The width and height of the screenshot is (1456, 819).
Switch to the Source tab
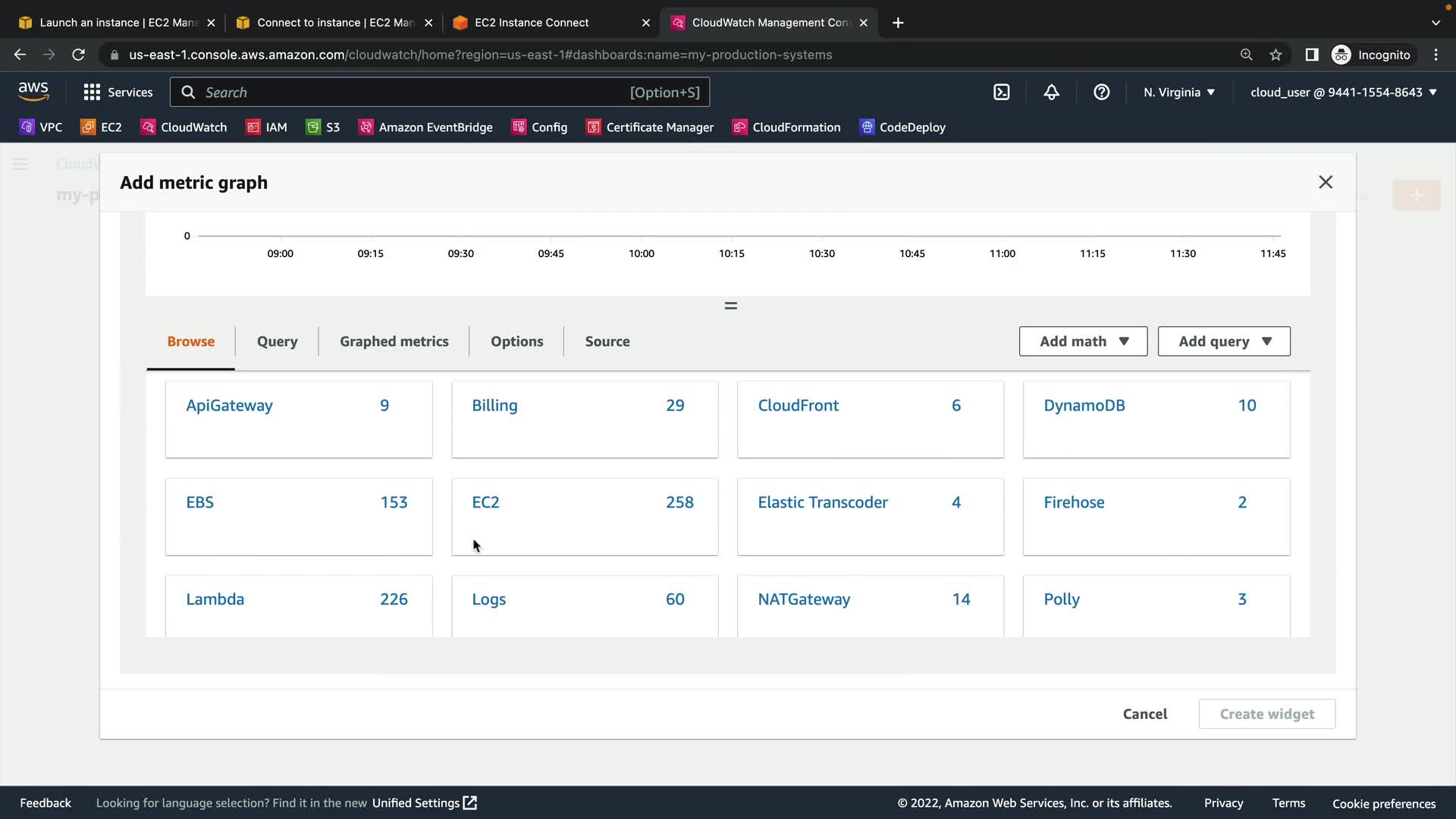click(x=607, y=341)
